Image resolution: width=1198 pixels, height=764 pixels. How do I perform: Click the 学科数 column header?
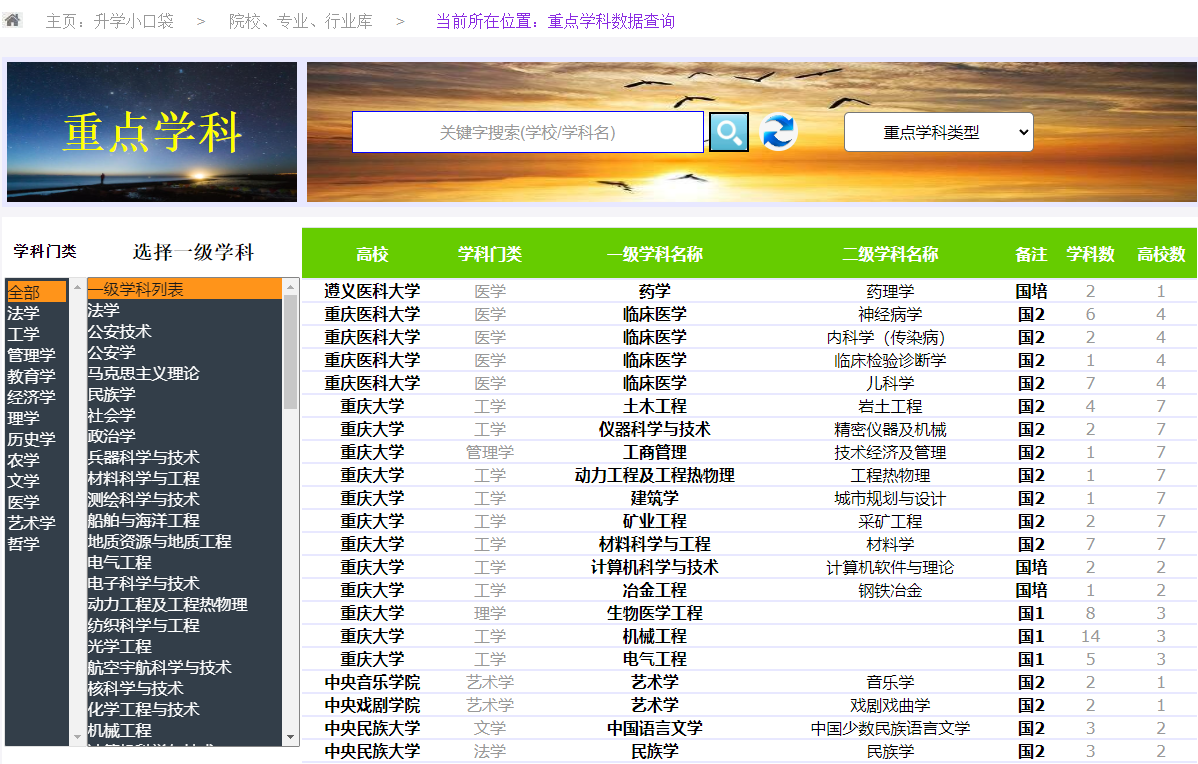pyautogui.click(x=1090, y=254)
